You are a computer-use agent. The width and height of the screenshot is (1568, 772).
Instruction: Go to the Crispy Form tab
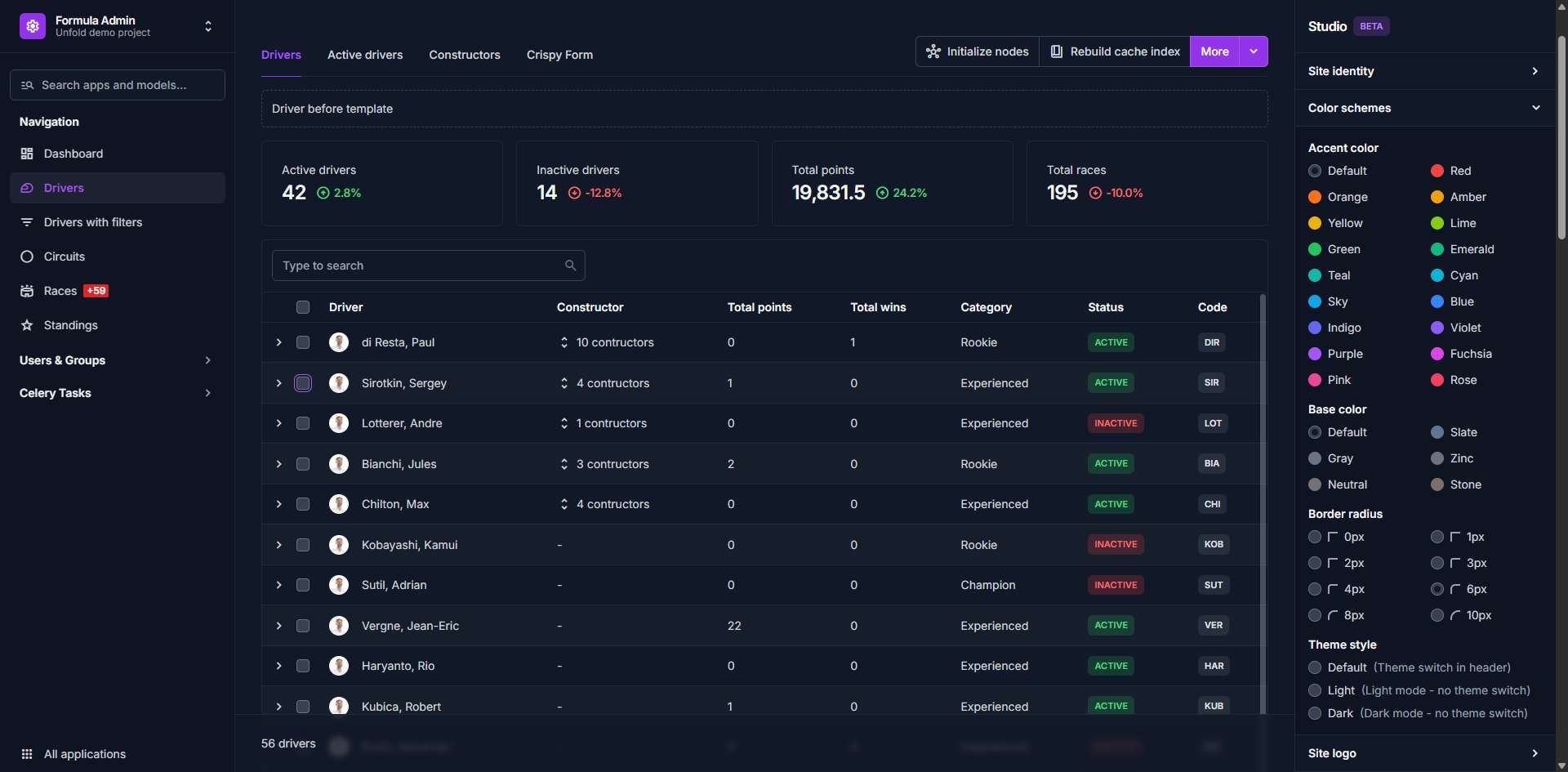560,55
